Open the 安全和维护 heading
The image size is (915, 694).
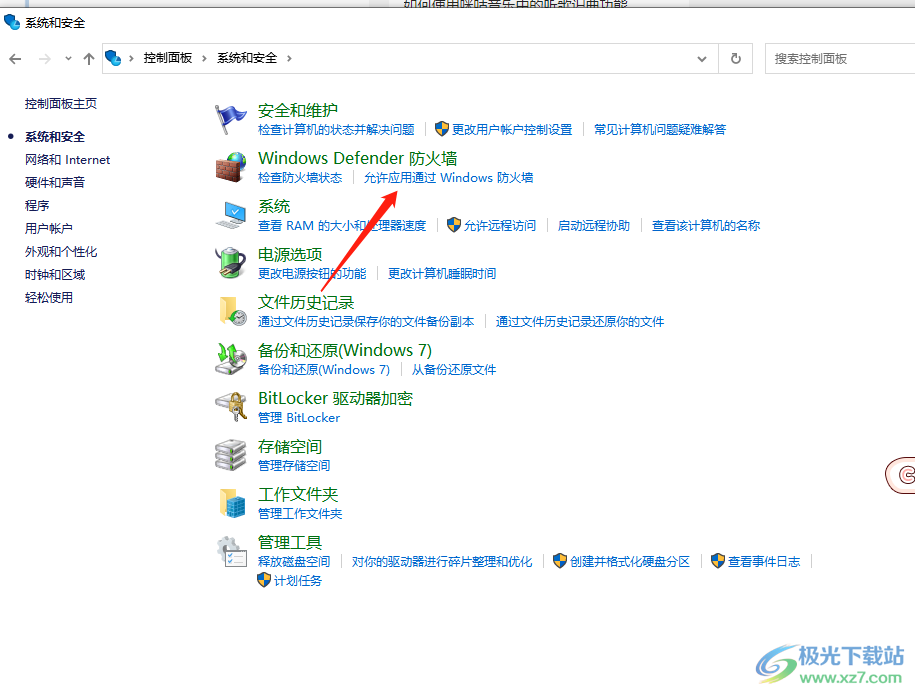coord(298,110)
